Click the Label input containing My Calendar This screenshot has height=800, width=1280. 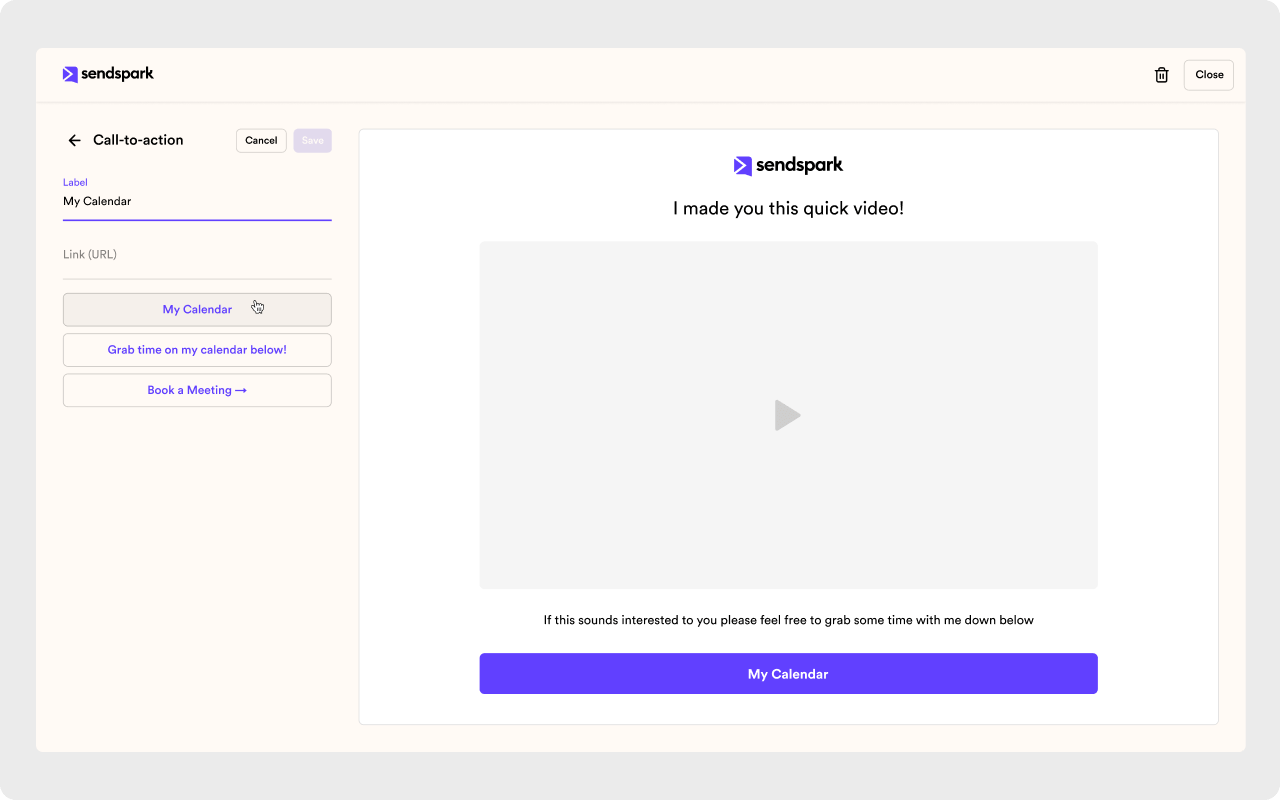pyautogui.click(x=196, y=201)
